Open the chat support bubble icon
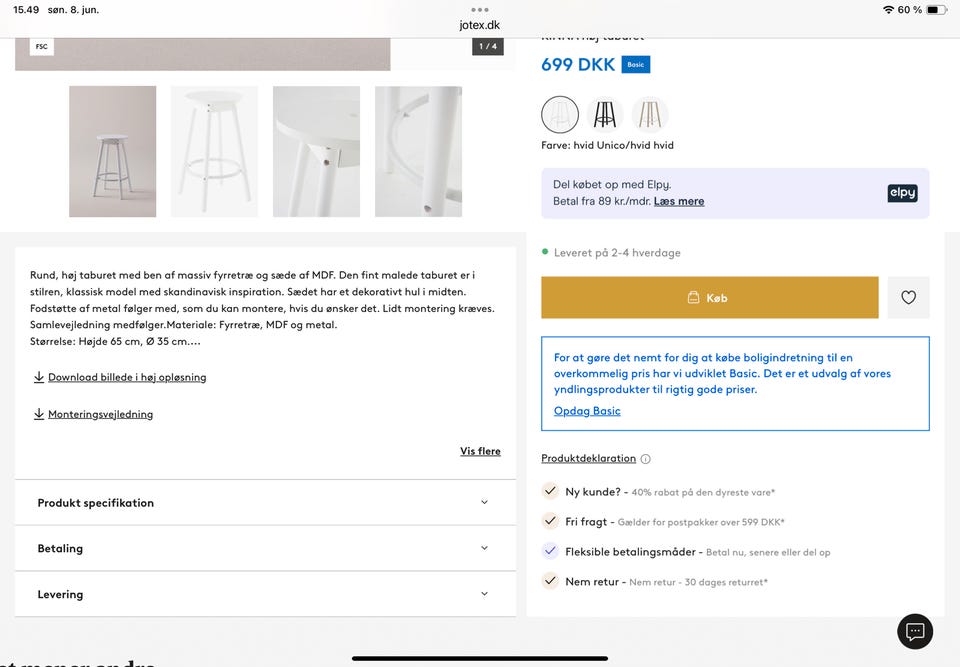The image size is (960, 667). (915, 631)
